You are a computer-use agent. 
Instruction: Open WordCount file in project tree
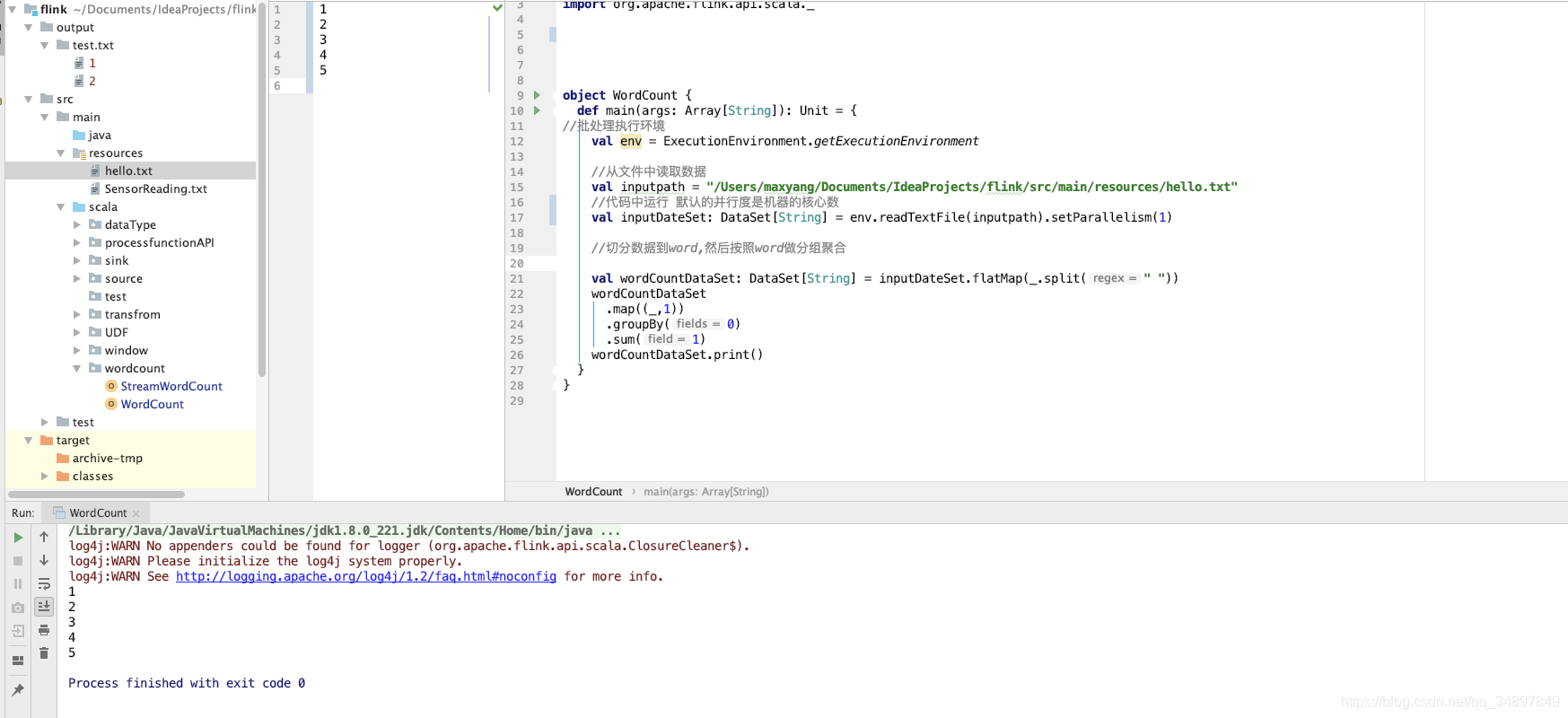(153, 404)
